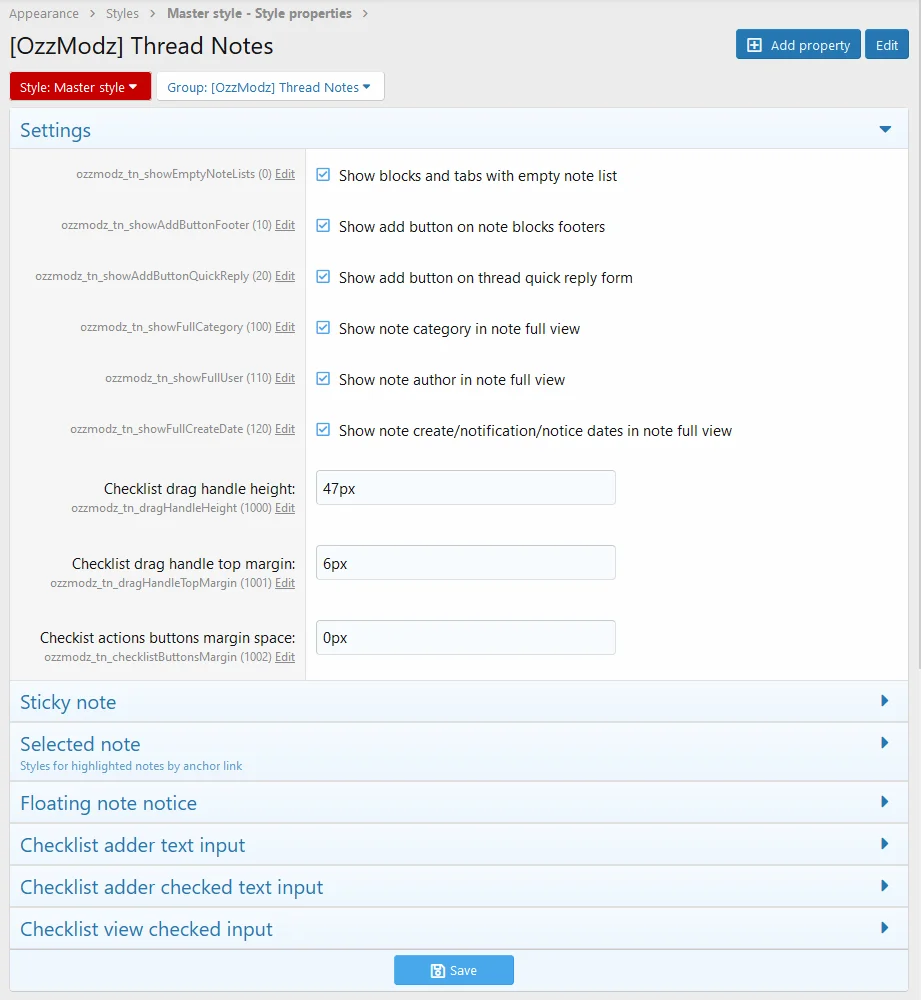Image resolution: width=921 pixels, height=1000 pixels.
Task: Toggle Show note author in note full view
Action: pyautogui.click(x=323, y=379)
